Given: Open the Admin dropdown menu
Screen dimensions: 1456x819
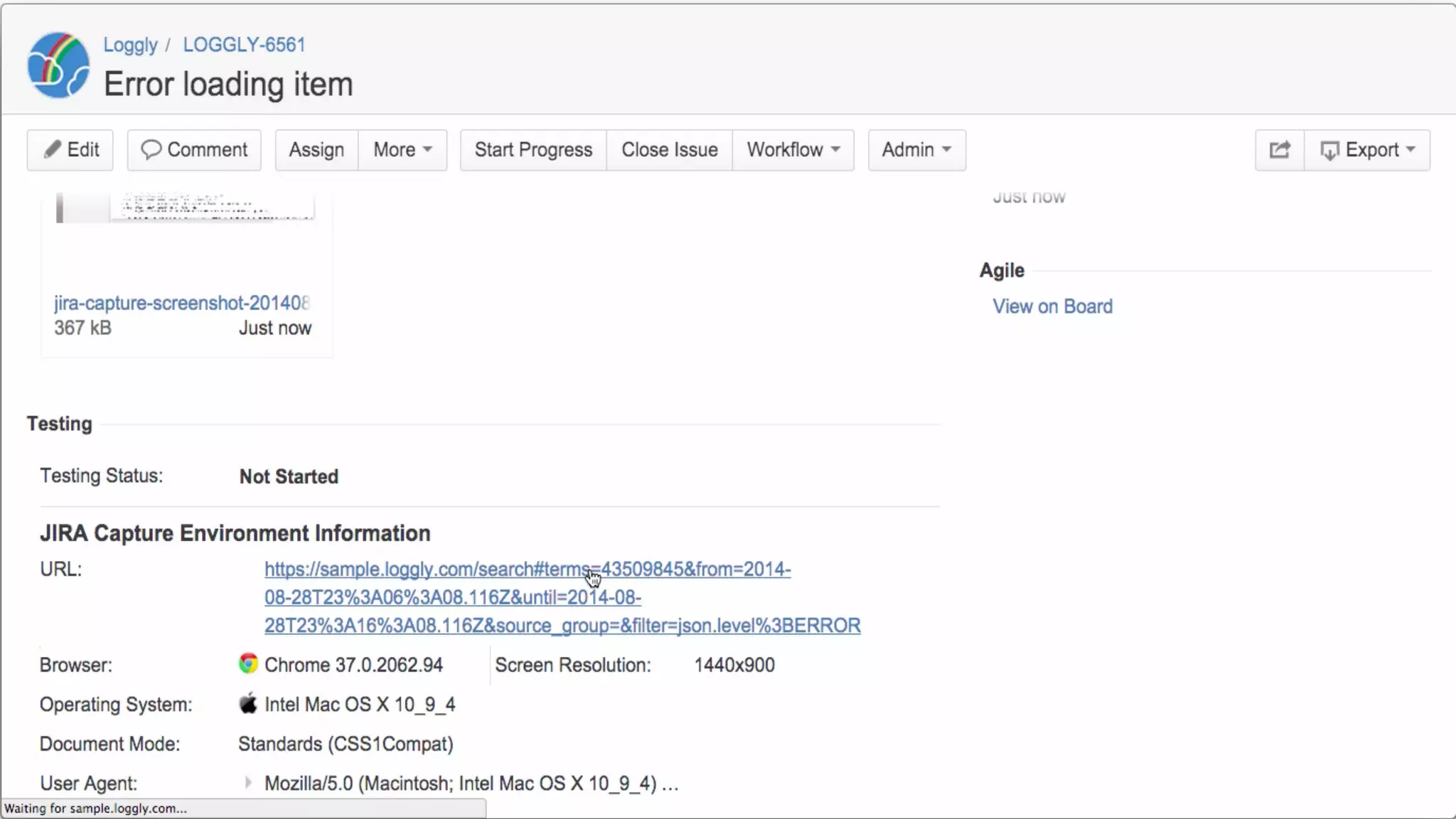Looking at the screenshot, I should 916,150.
